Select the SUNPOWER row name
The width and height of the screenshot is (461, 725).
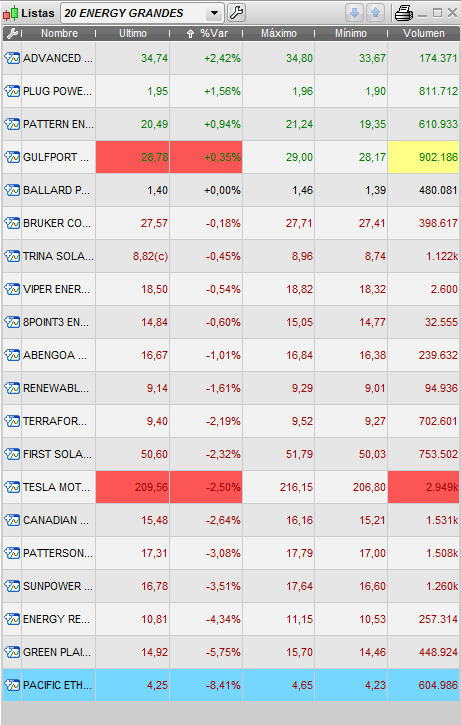tap(57, 586)
